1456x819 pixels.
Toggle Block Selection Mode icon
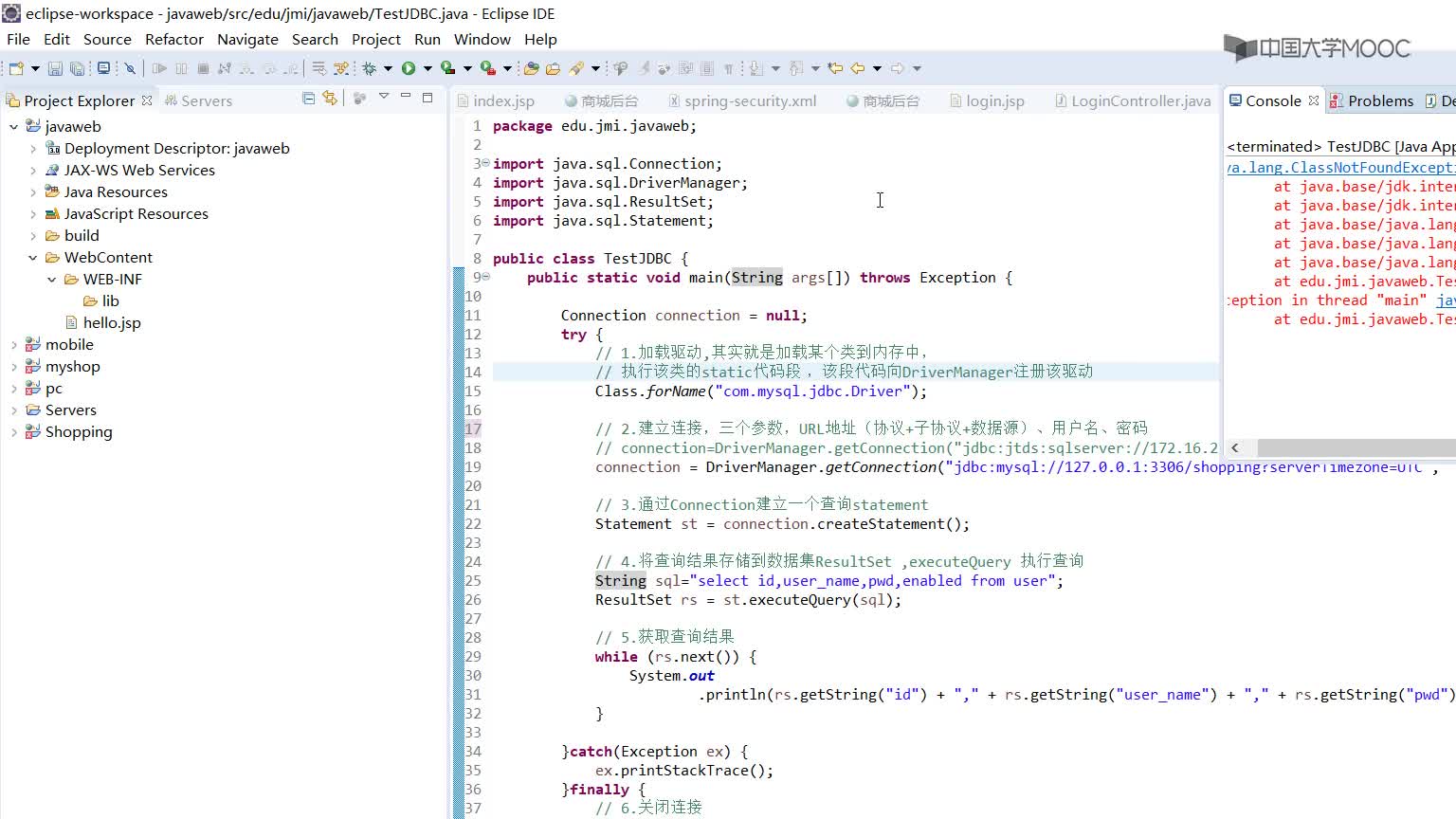[706, 68]
